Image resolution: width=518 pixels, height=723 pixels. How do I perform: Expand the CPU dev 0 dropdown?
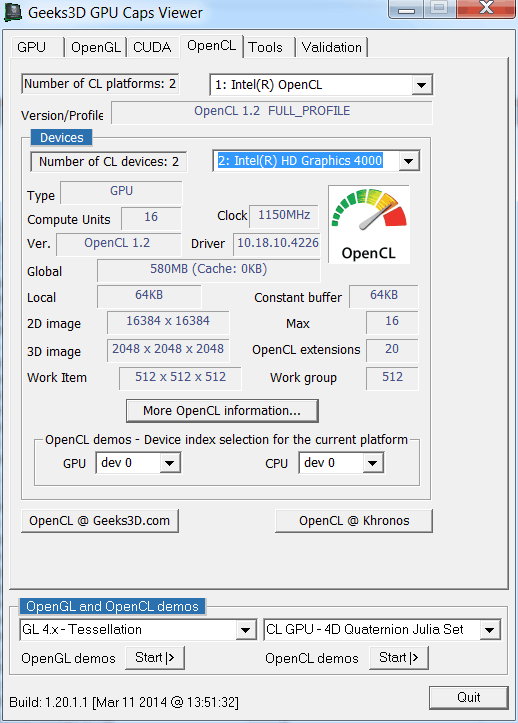(x=373, y=463)
